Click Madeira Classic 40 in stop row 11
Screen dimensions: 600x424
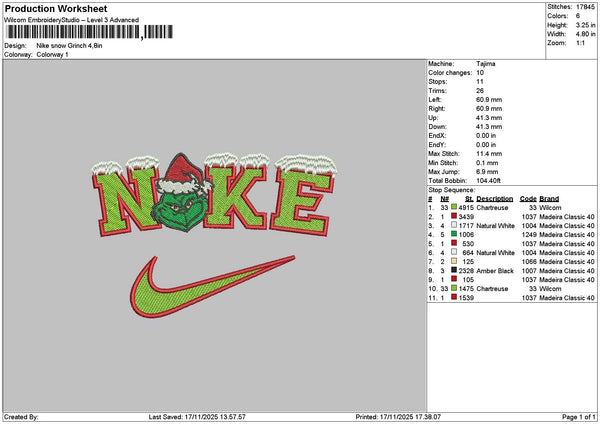(567, 298)
